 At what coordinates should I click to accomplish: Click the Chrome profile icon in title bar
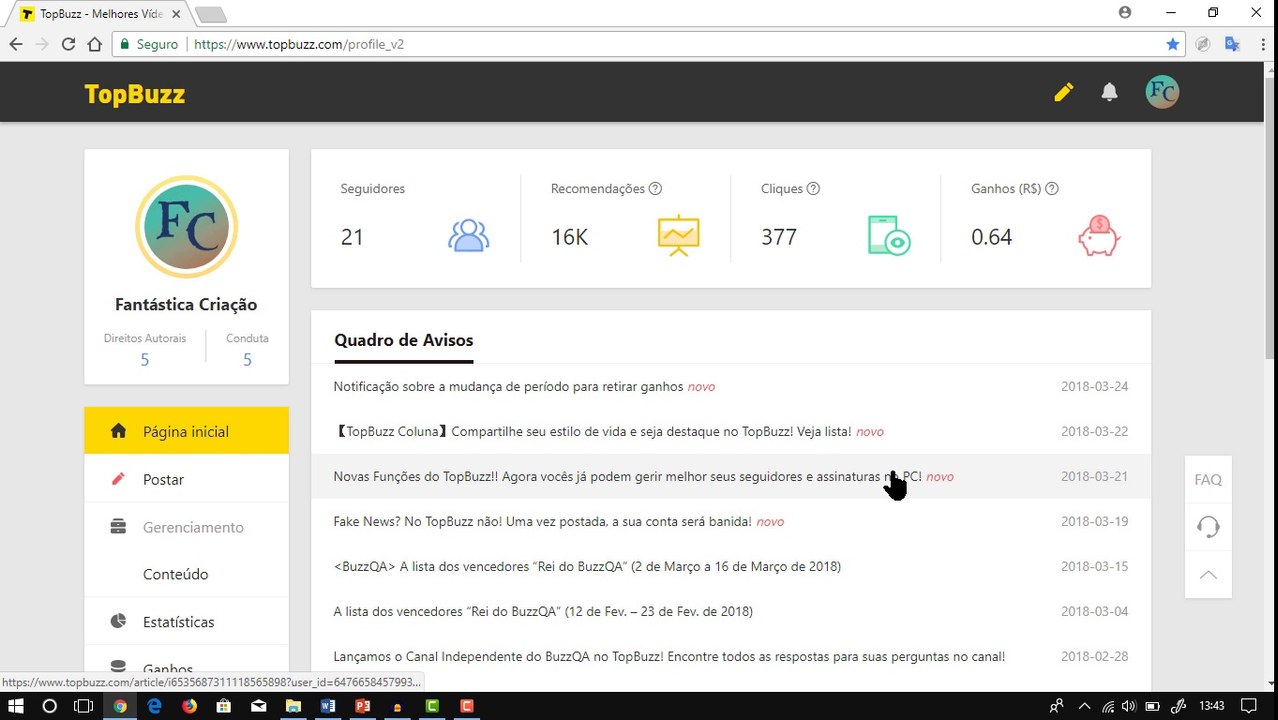[1125, 12]
